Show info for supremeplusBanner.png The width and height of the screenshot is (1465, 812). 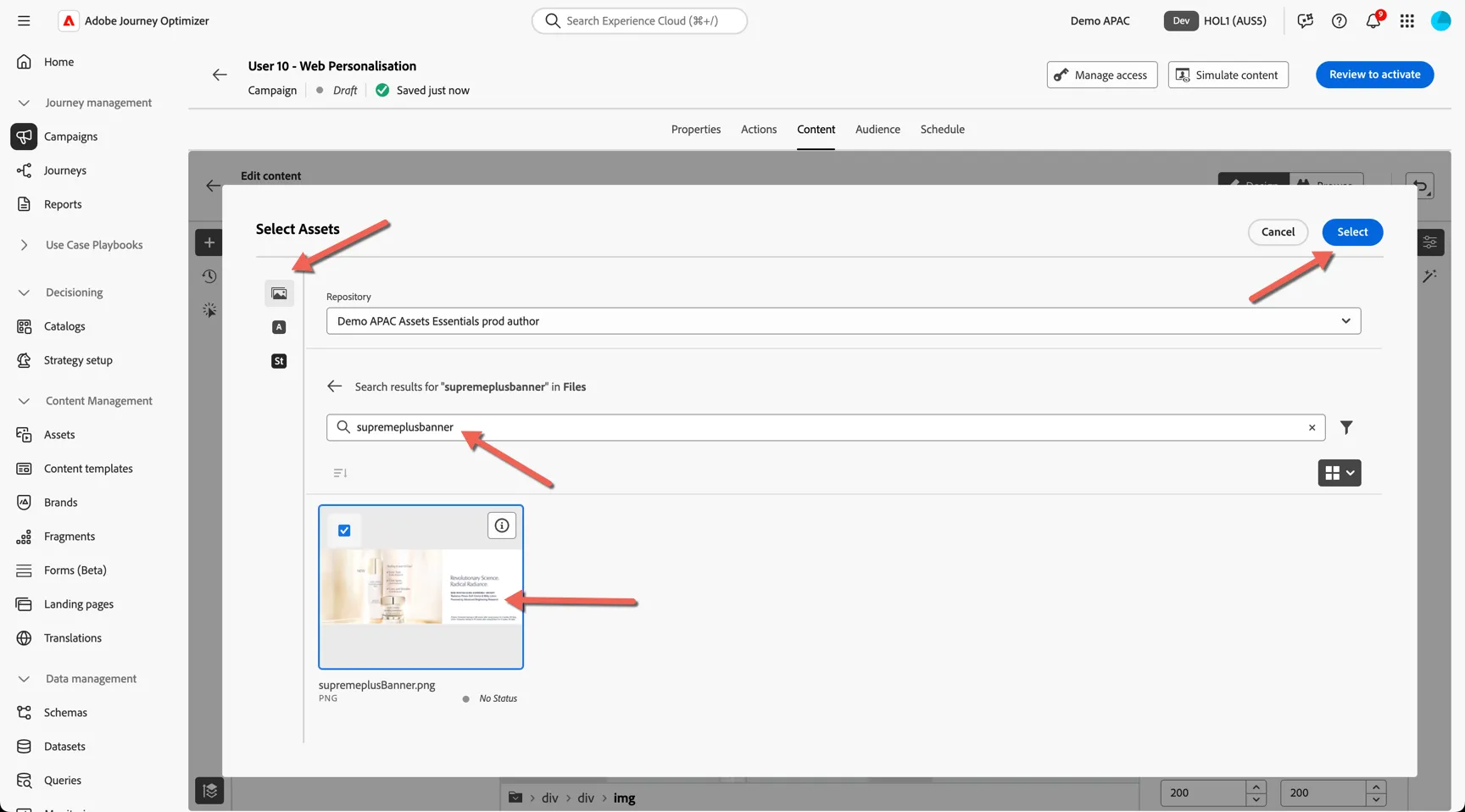(502, 526)
